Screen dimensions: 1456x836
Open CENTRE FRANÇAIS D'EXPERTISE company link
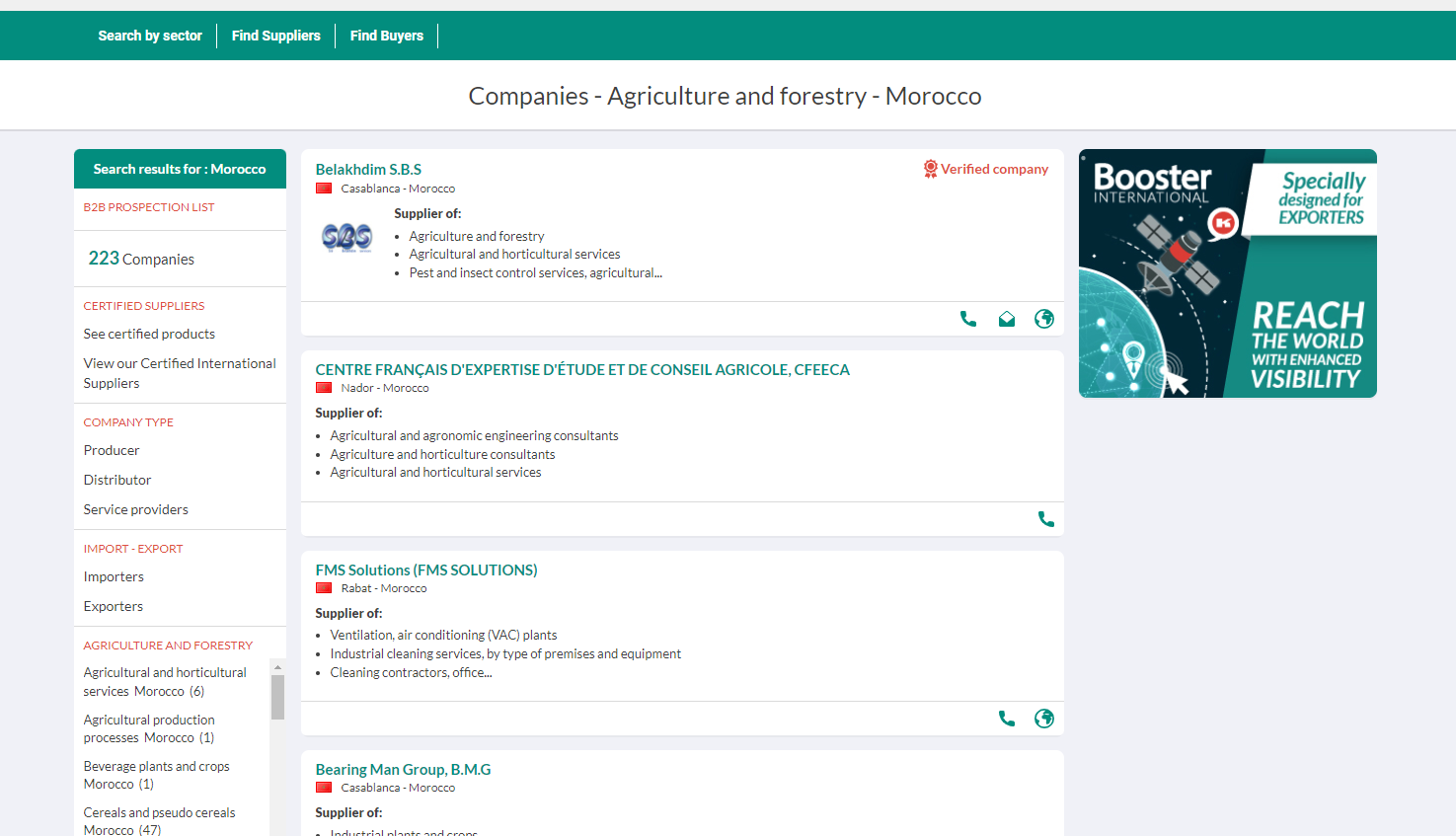coord(582,370)
